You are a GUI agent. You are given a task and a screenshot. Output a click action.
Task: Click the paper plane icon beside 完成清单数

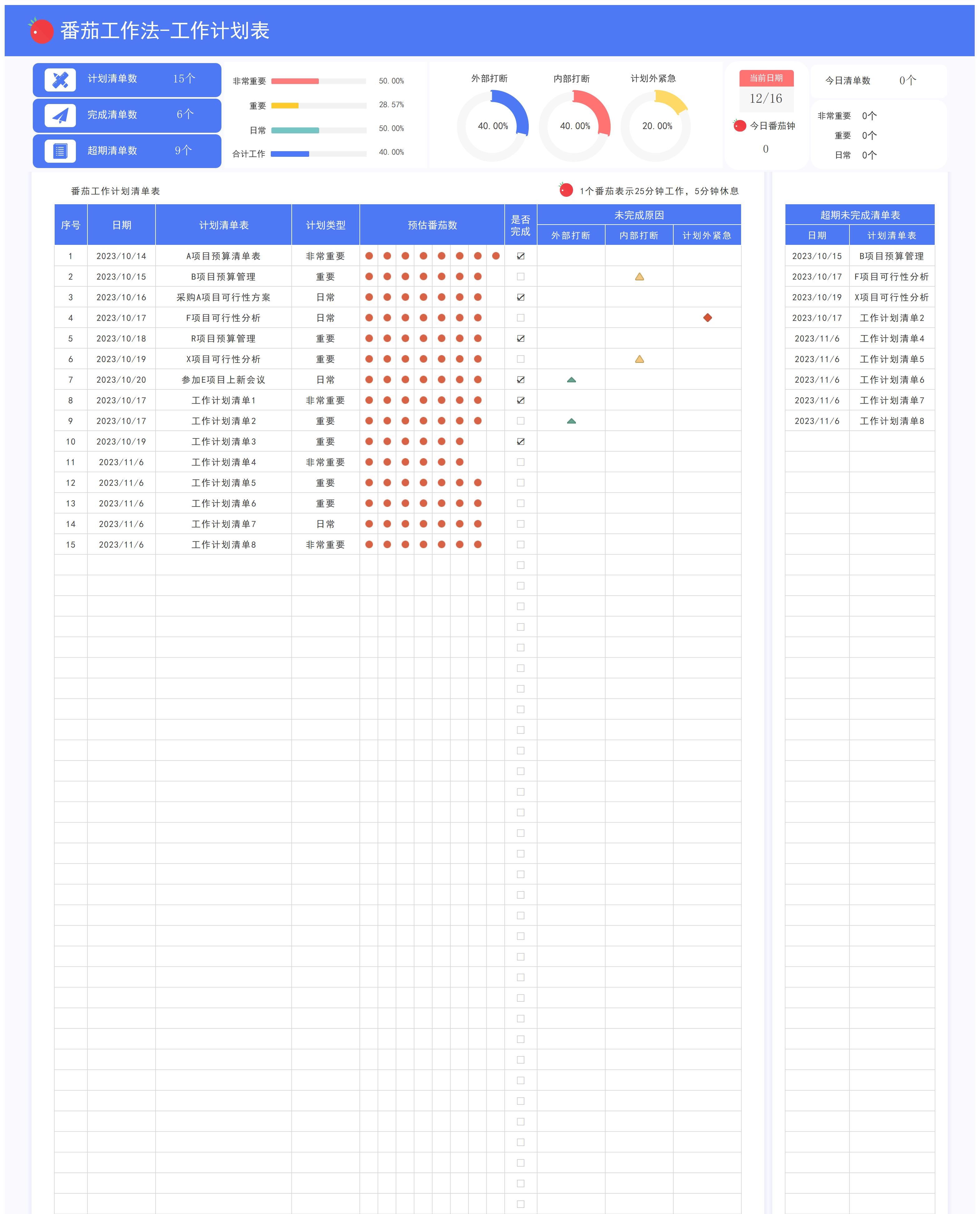click(60, 116)
